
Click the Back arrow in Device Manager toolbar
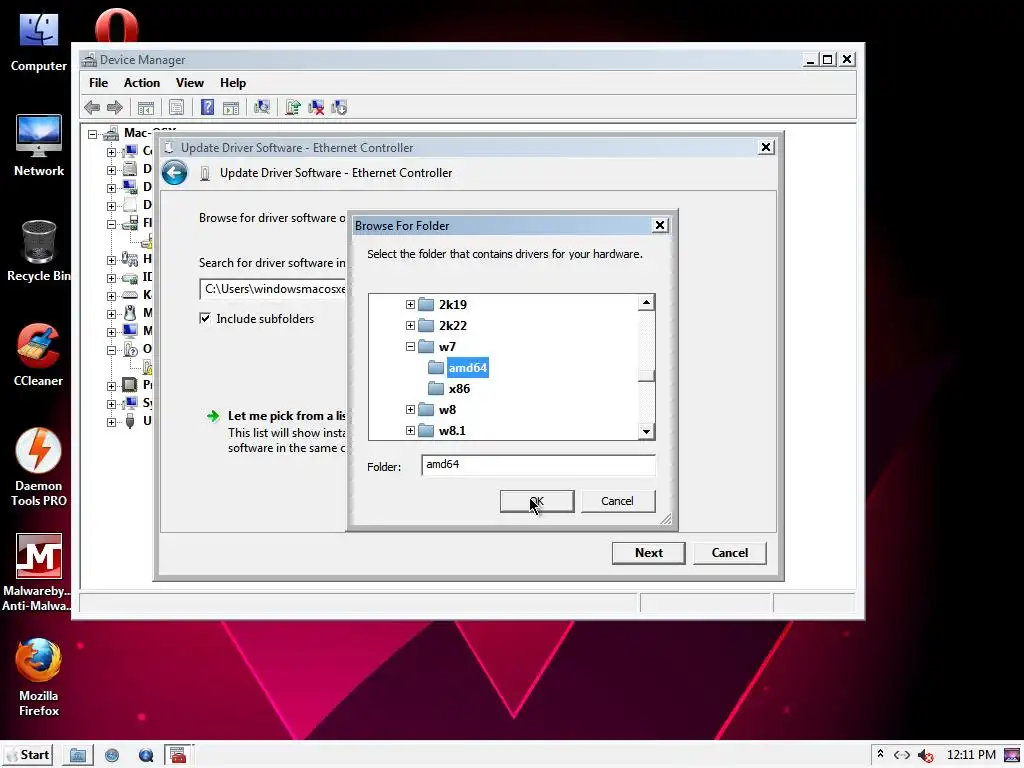pos(92,107)
